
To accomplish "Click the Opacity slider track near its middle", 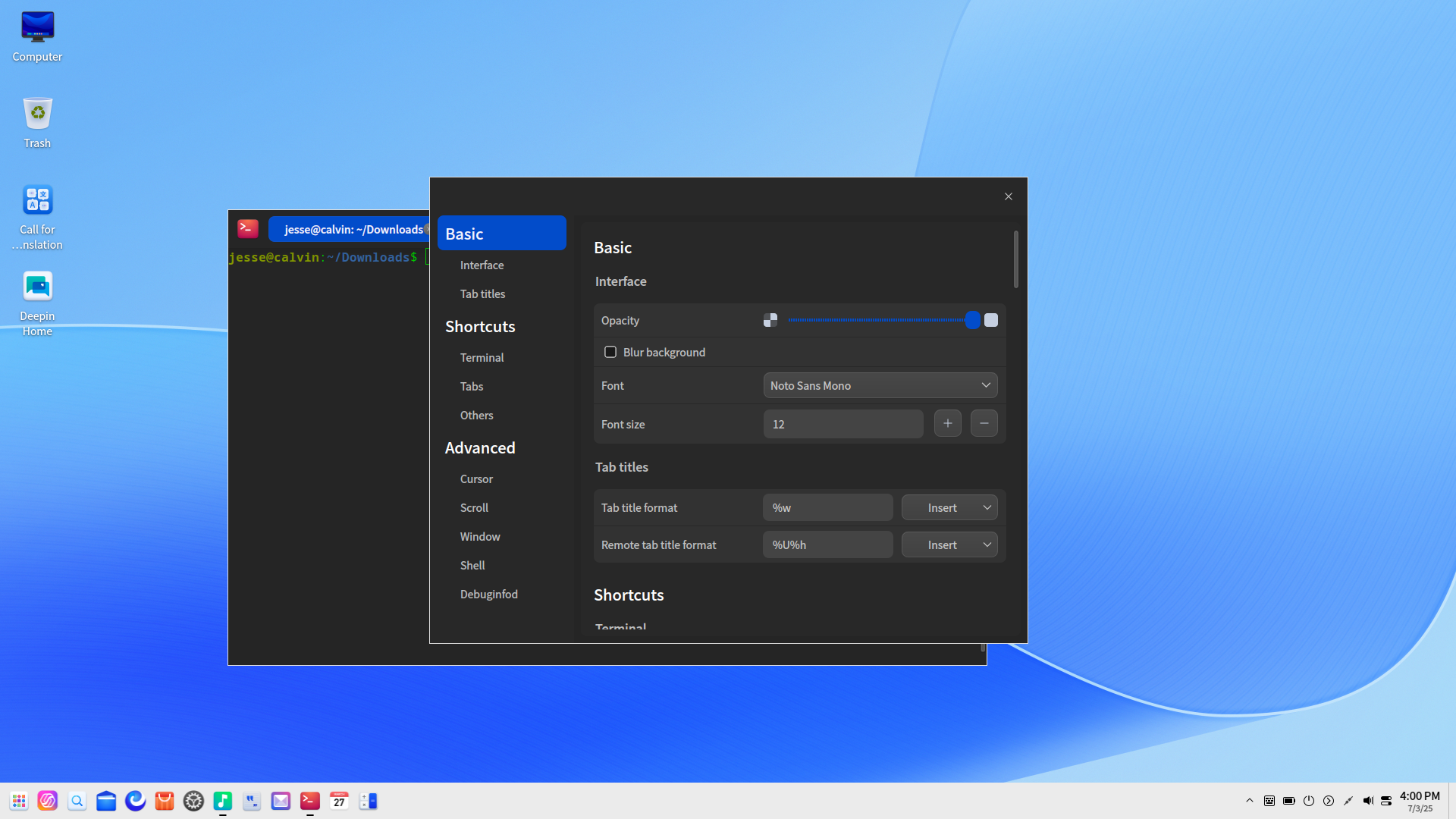I will pyautogui.click(x=880, y=320).
